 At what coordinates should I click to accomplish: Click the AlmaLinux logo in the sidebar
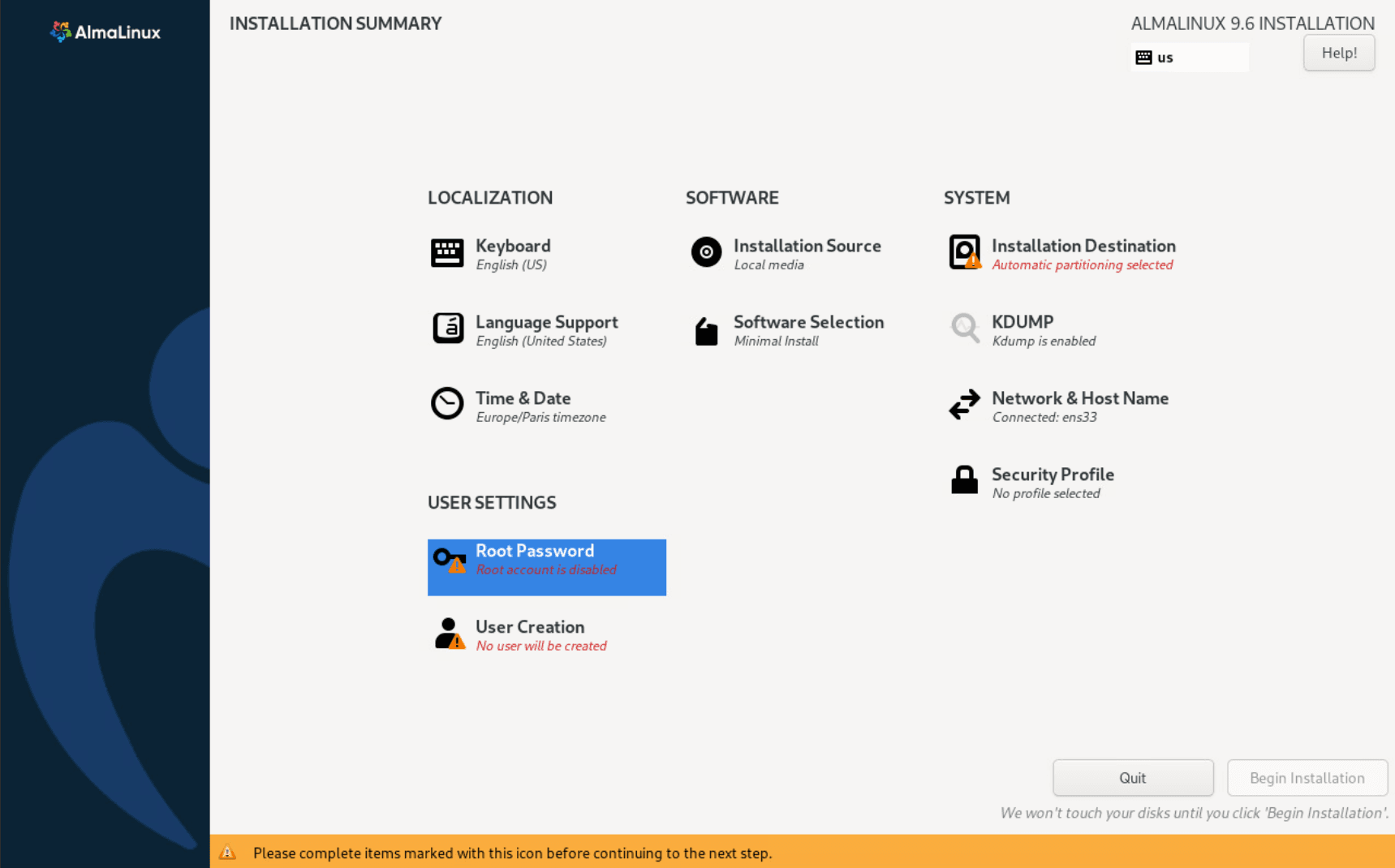105,32
